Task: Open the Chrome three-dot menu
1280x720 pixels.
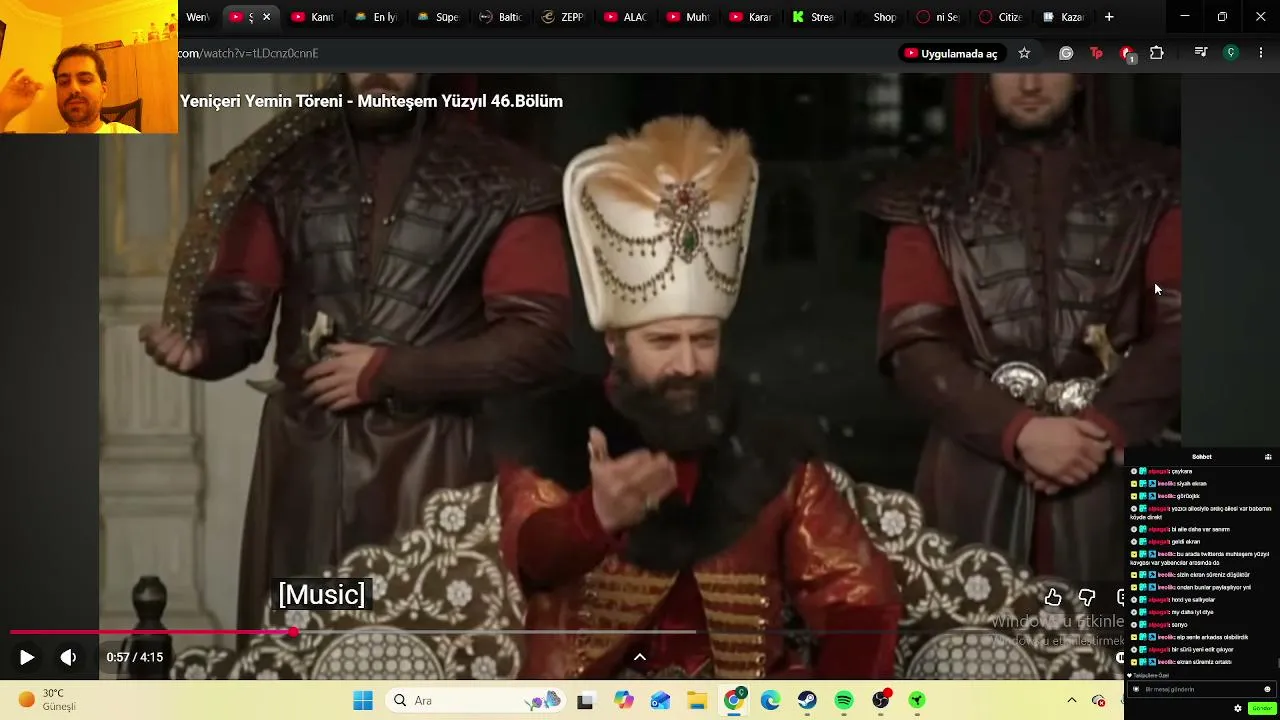Action: point(1261,53)
